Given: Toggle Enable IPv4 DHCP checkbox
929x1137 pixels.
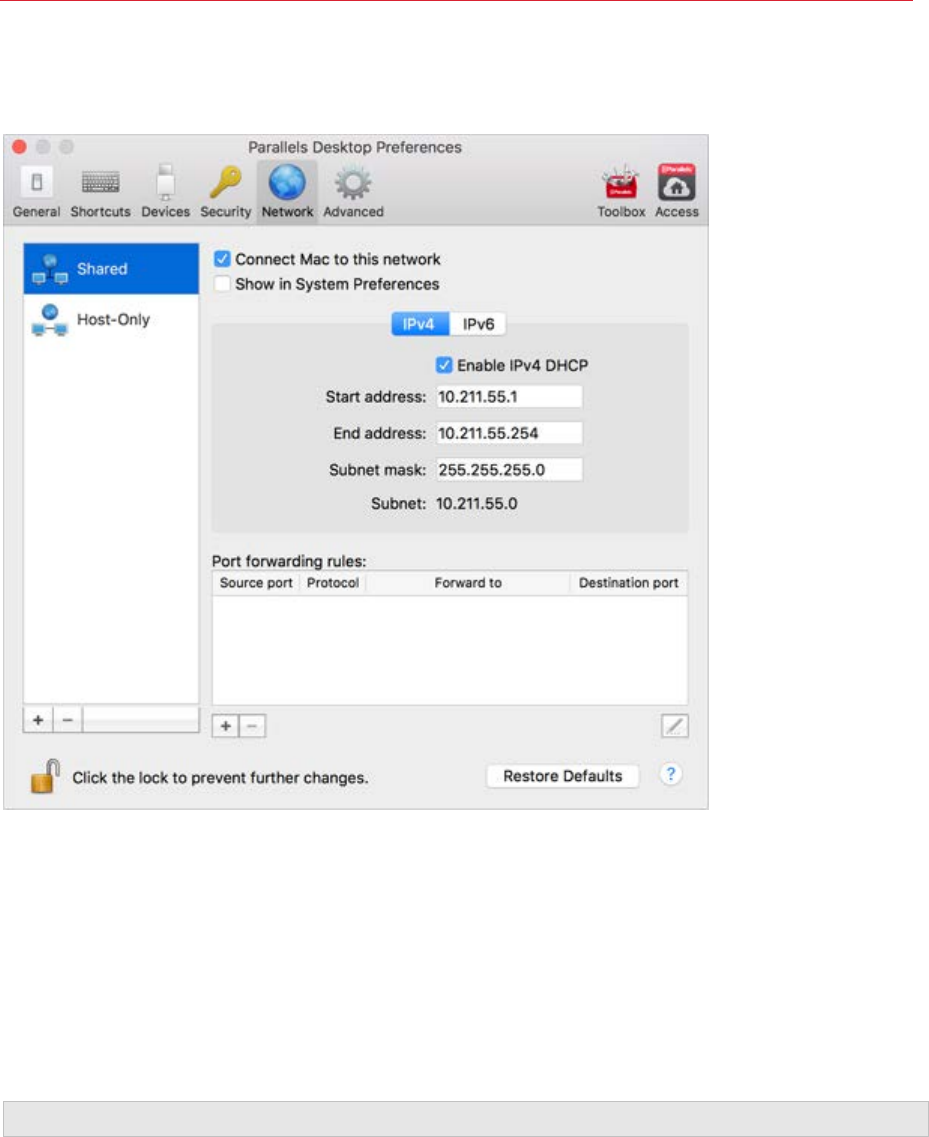Looking at the screenshot, I should [444, 365].
